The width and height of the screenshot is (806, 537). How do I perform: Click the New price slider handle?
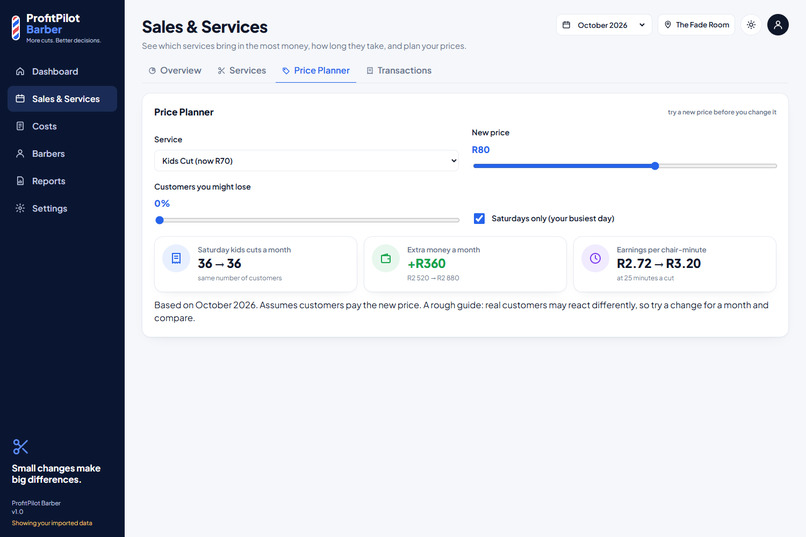pyautogui.click(x=655, y=166)
